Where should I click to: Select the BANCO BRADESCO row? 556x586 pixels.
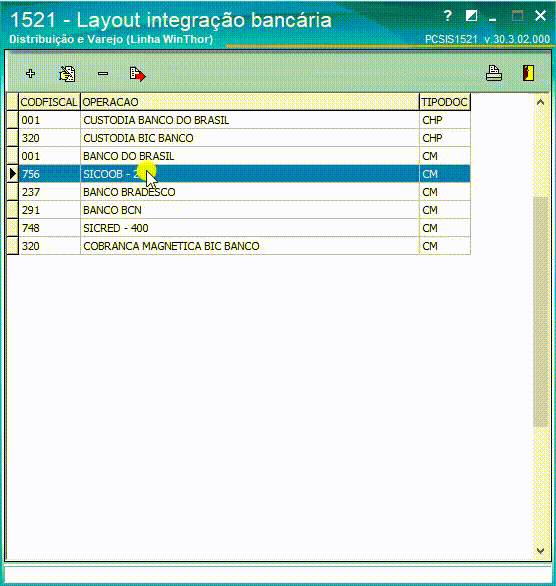coord(238,192)
